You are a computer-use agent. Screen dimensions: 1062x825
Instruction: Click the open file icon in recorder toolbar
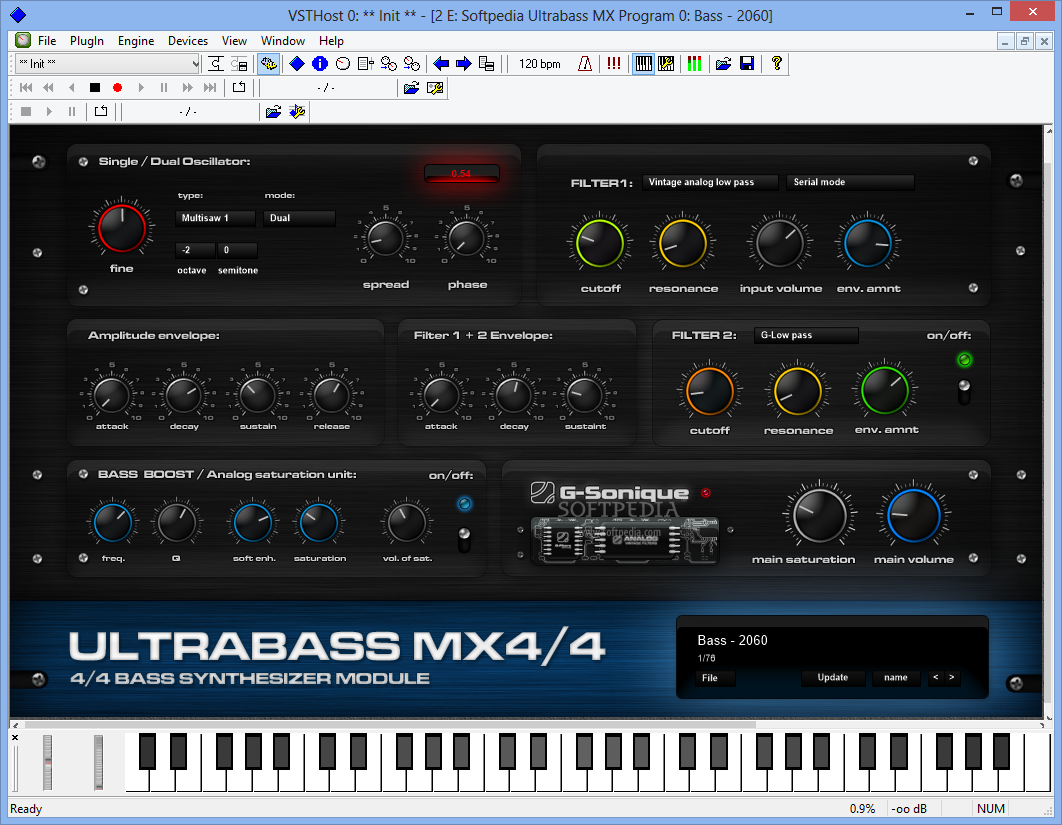pos(273,111)
